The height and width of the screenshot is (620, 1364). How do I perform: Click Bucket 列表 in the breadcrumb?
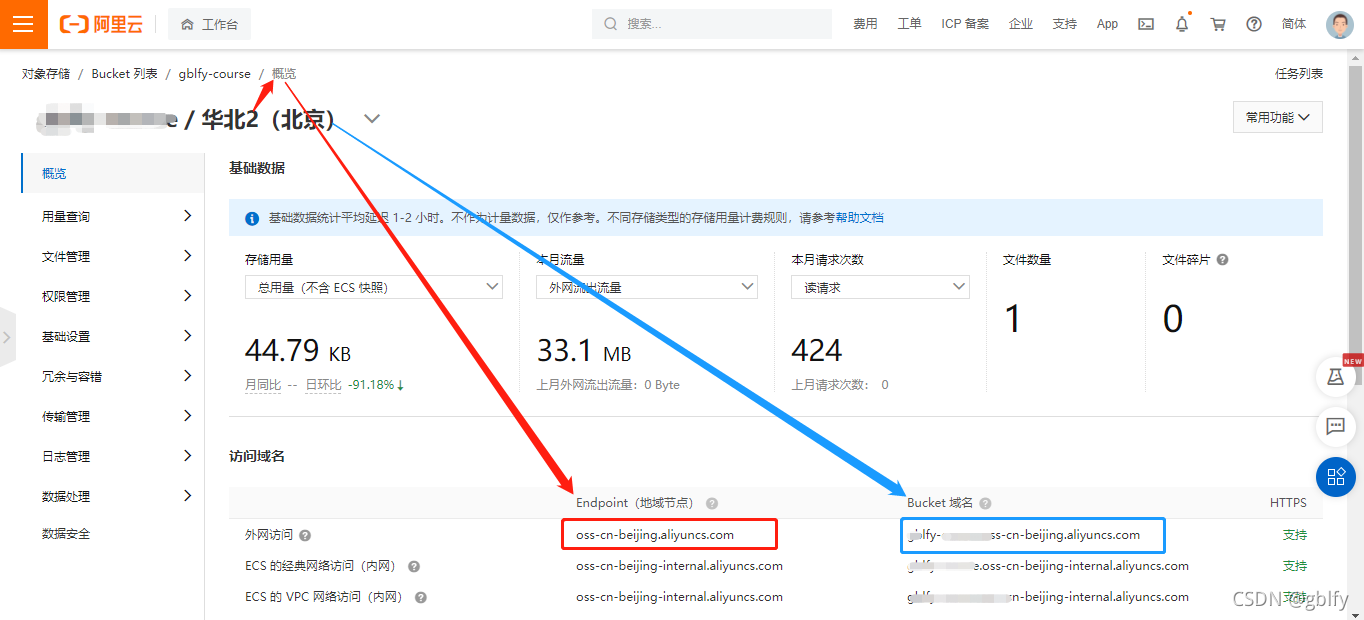(x=124, y=73)
